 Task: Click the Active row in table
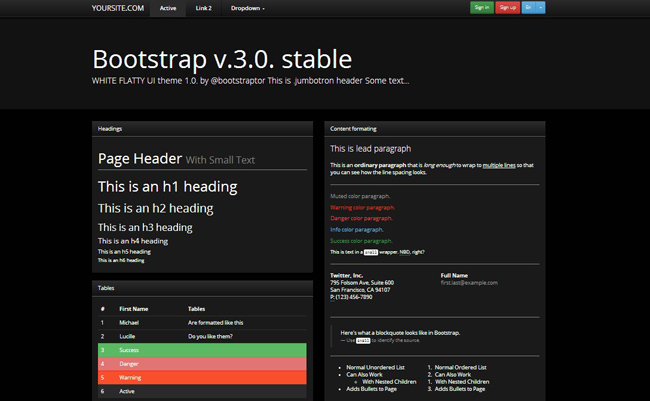point(202,392)
